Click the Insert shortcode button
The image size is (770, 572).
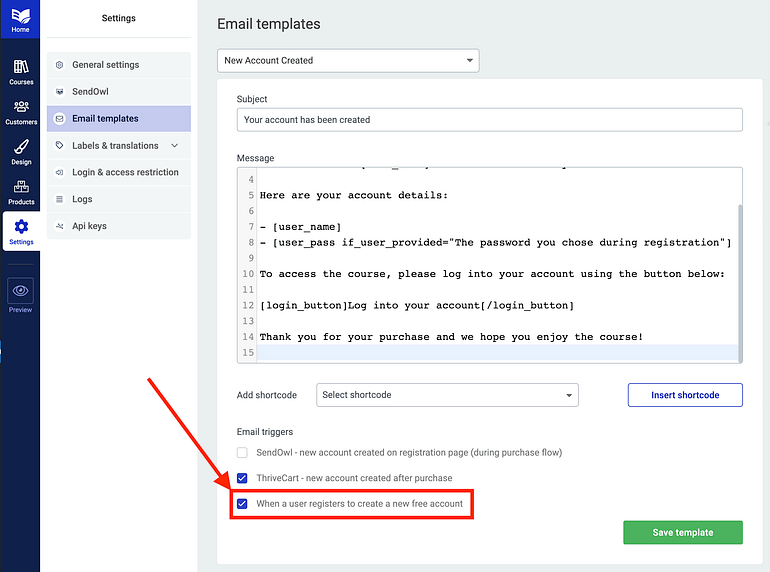[x=685, y=395]
